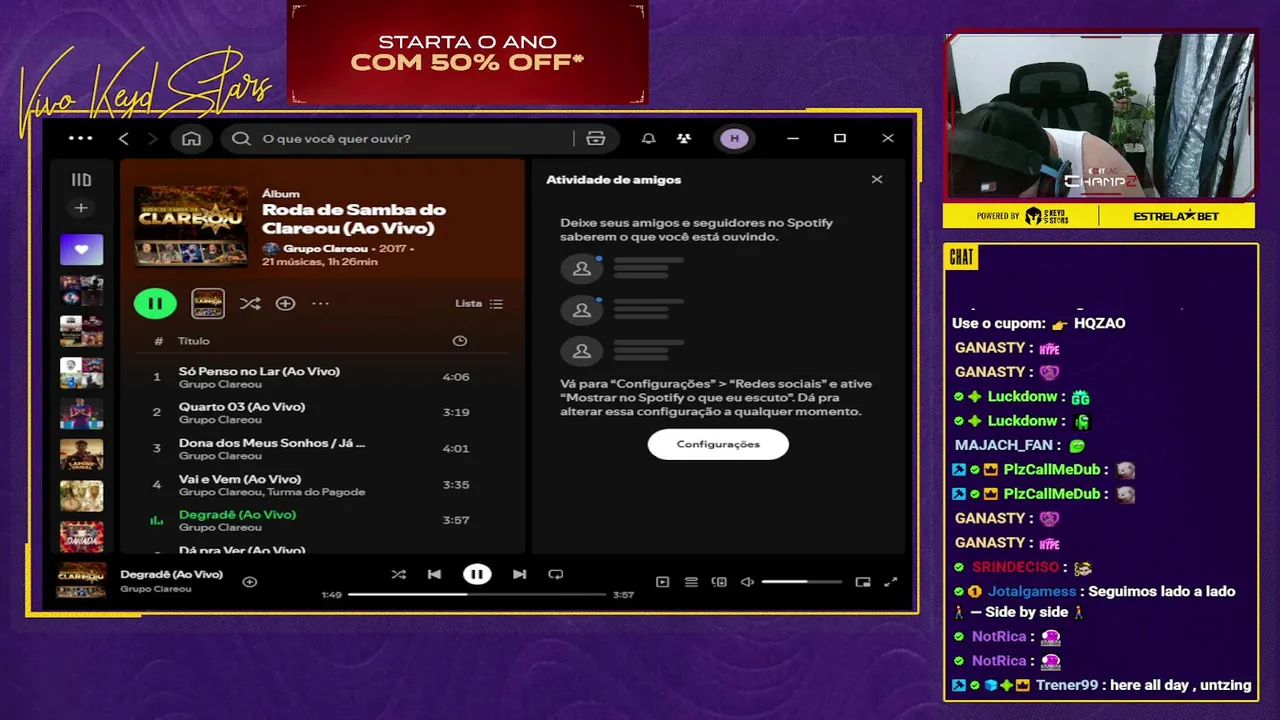Click the 'Starta o ano com 50% off' banner
This screenshot has height=720, width=1280.
[x=467, y=53]
